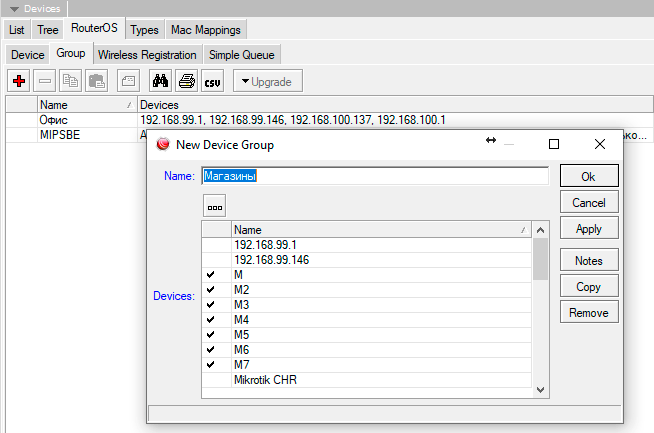Uncheck device M2 in the list
The width and height of the screenshot is (654, 433).
click(x=211, y=289)
